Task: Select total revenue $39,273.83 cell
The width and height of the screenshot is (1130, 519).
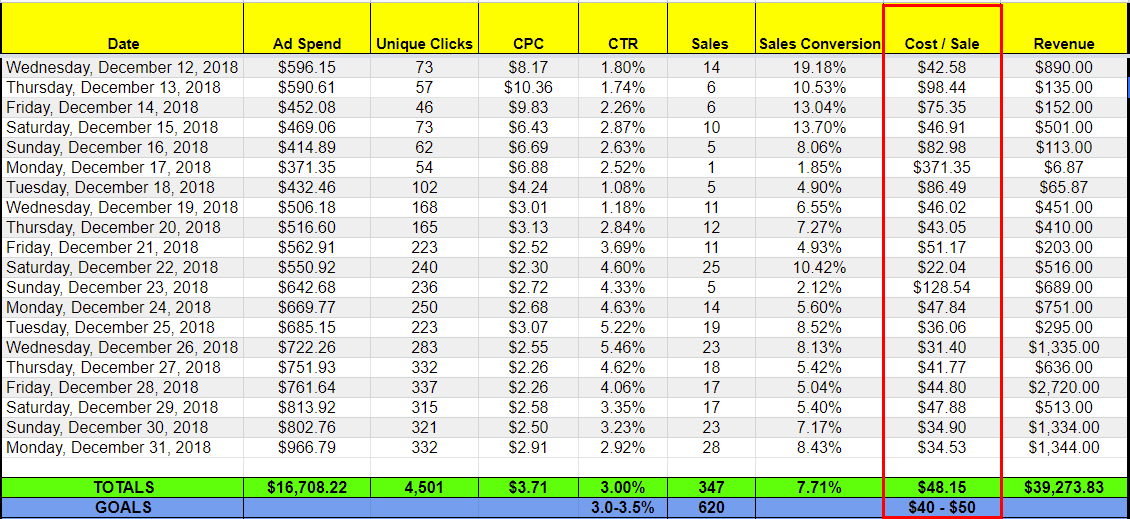Action: (1064, 487)
